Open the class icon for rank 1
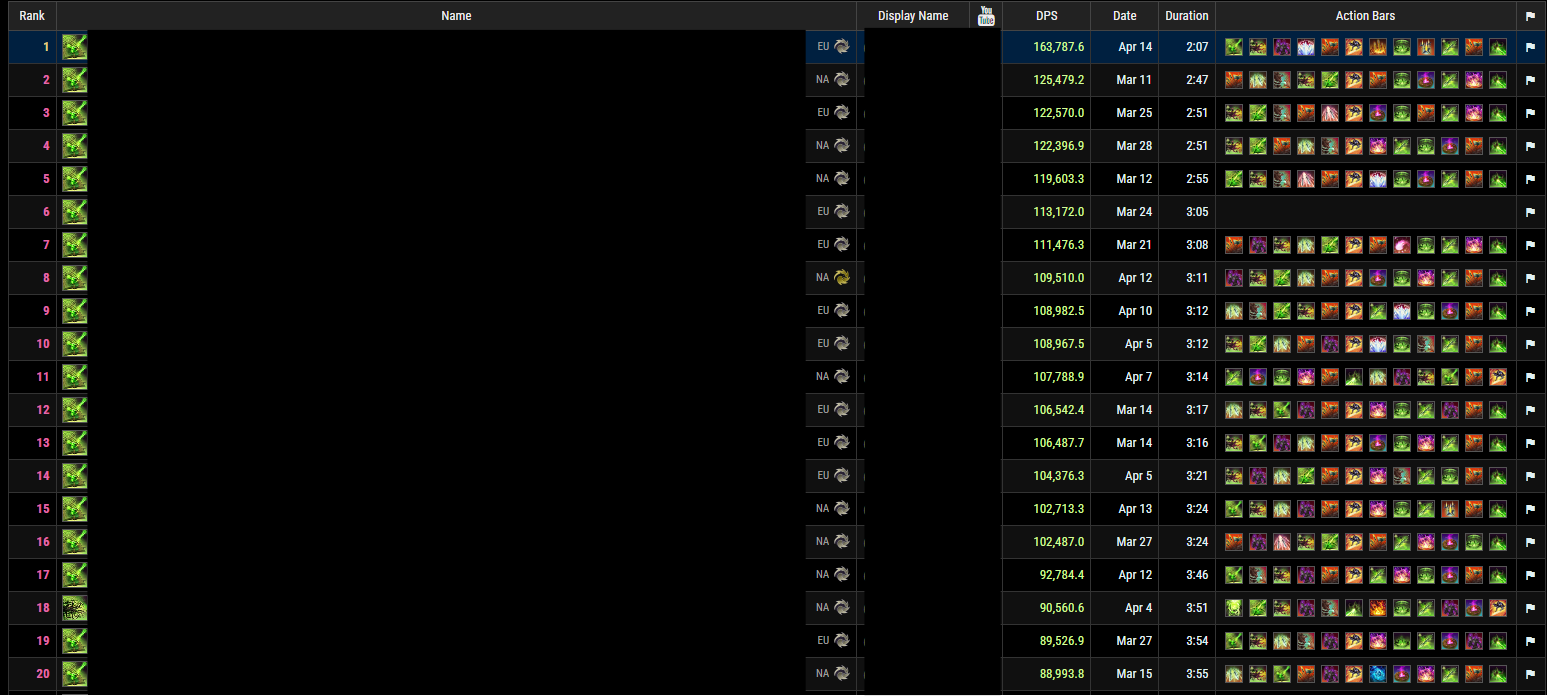 [74, 46]
